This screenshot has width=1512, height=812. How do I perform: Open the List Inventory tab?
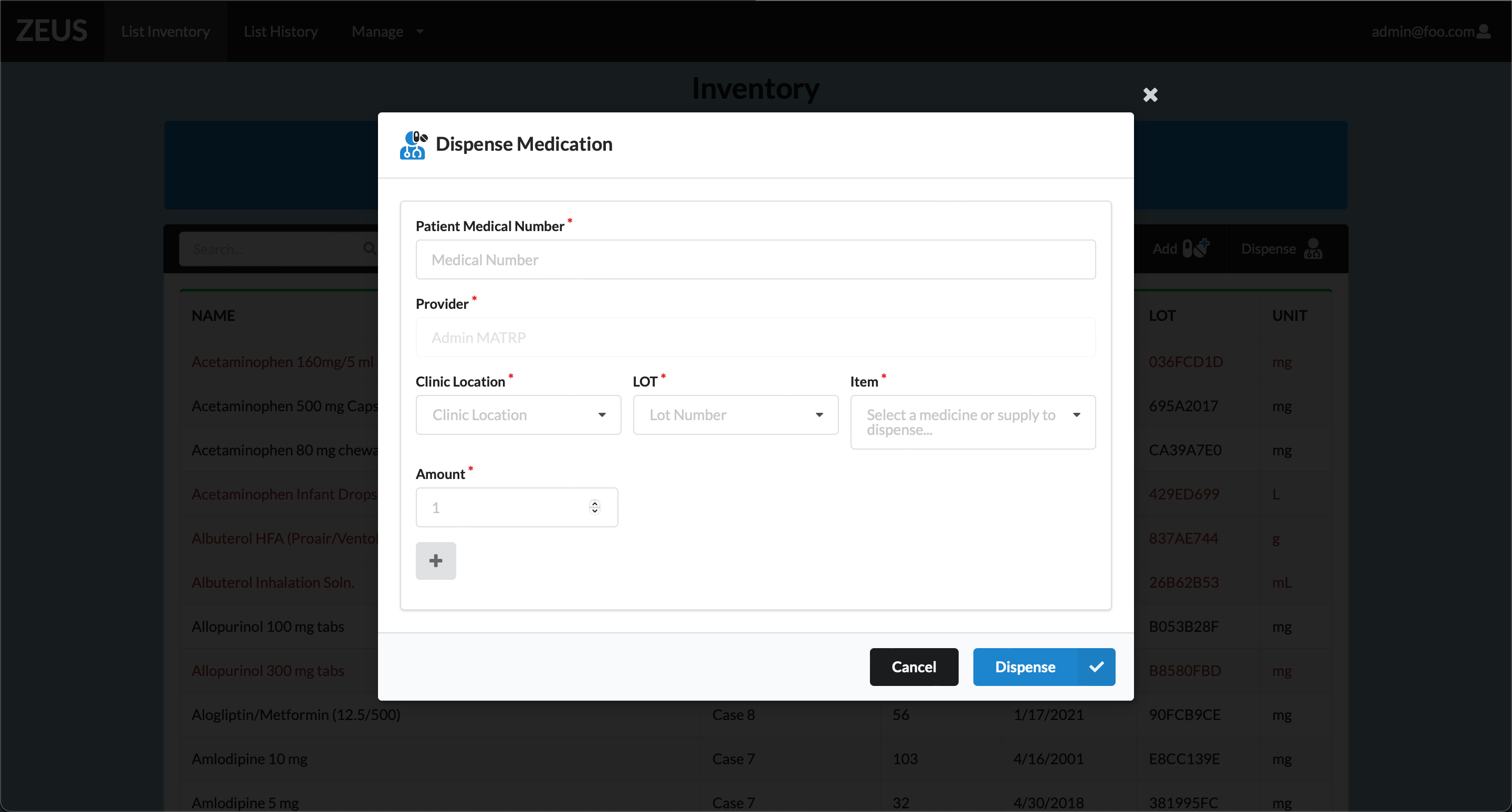click(x=165, y=32)
